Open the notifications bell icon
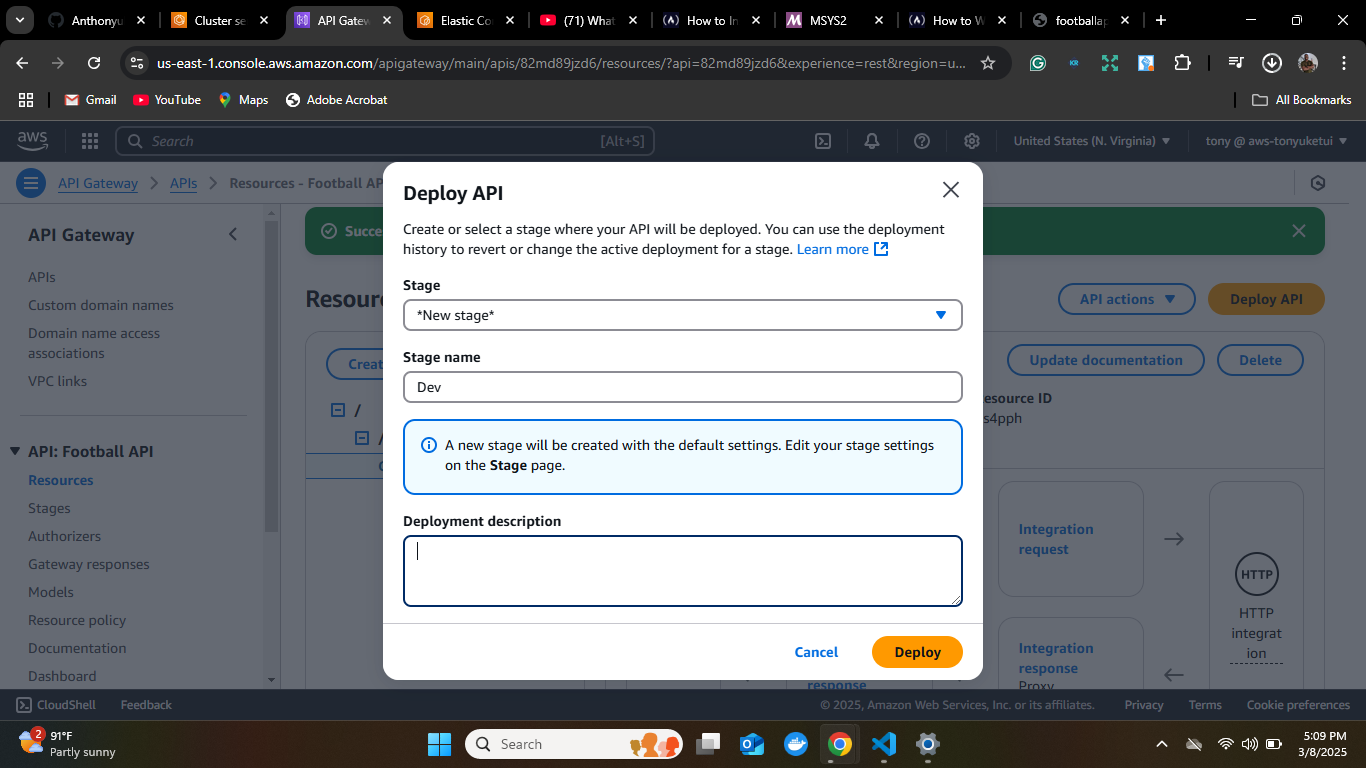 (872, 141)
